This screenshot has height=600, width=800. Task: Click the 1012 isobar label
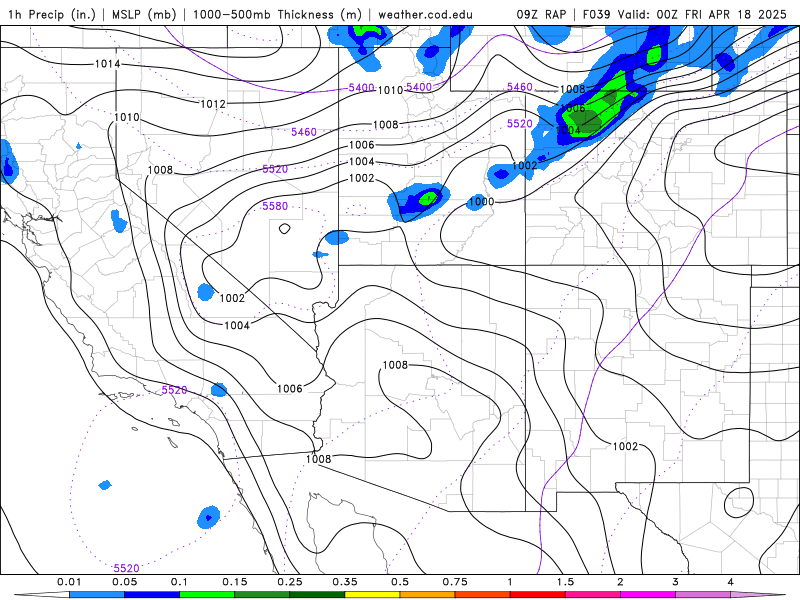coord(213,104)
